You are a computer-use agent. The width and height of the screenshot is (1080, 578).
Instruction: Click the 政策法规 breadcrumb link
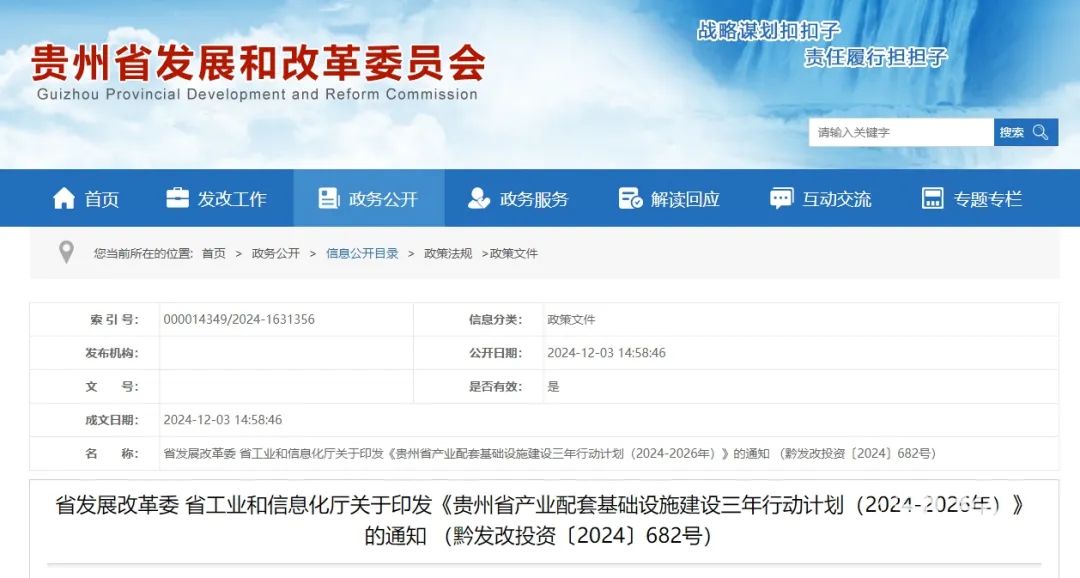tap(448, 254)
